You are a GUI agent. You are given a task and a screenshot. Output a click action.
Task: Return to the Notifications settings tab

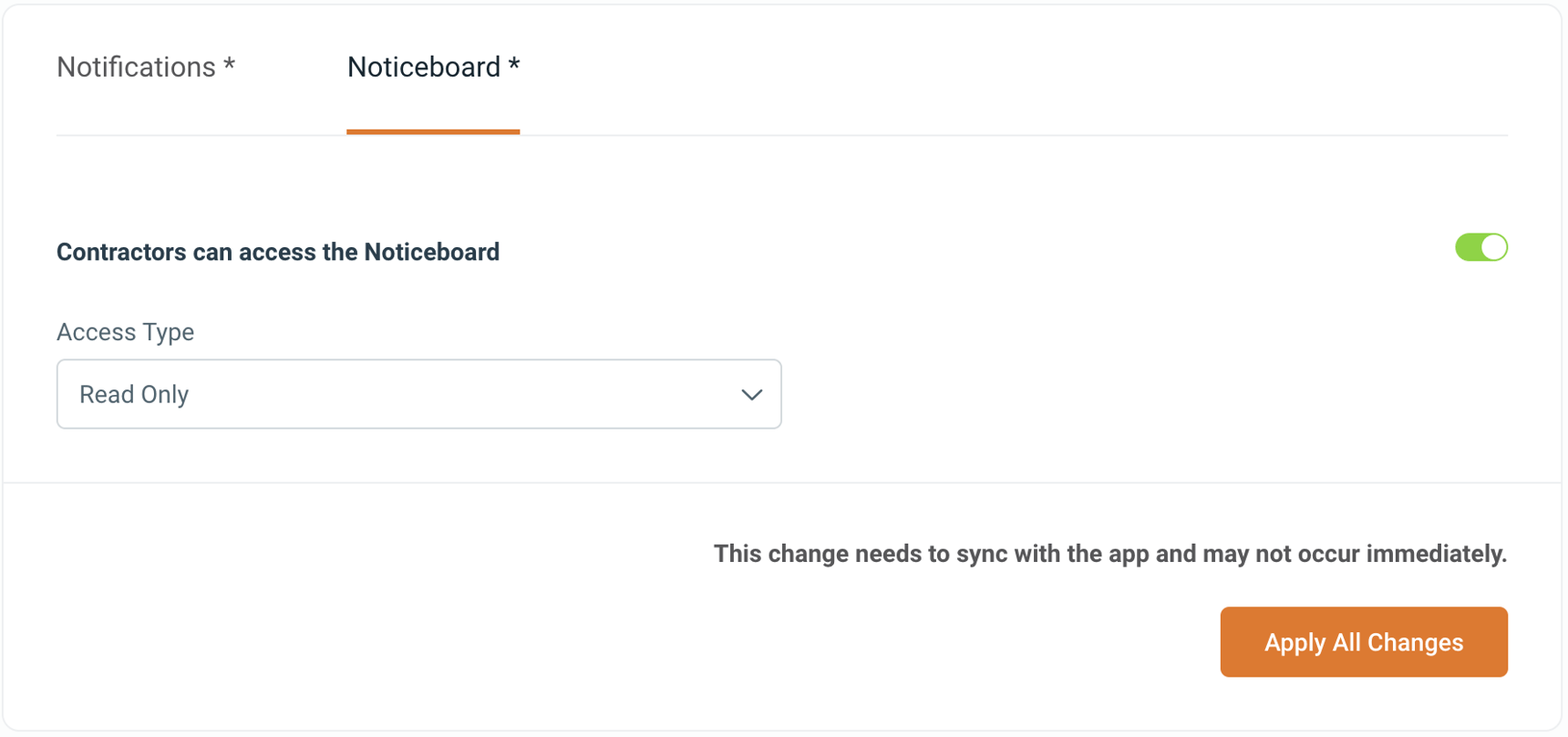pos(146,67)
